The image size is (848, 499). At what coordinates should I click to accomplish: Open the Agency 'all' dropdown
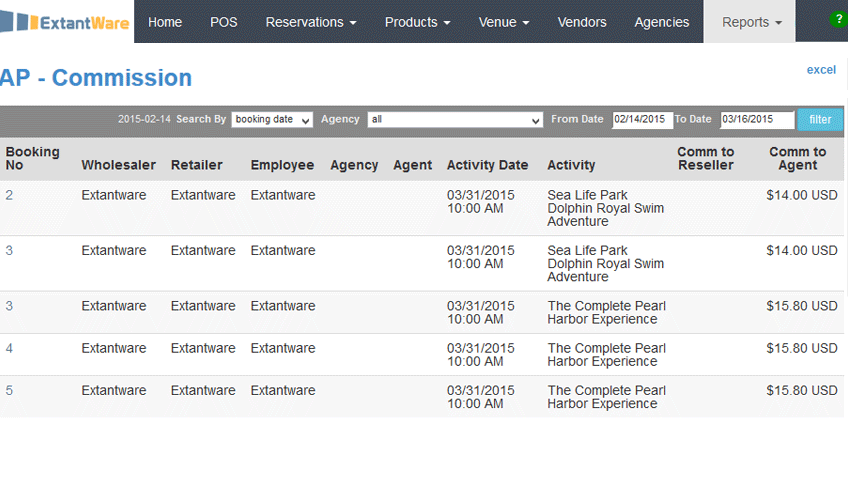point(455,119)
